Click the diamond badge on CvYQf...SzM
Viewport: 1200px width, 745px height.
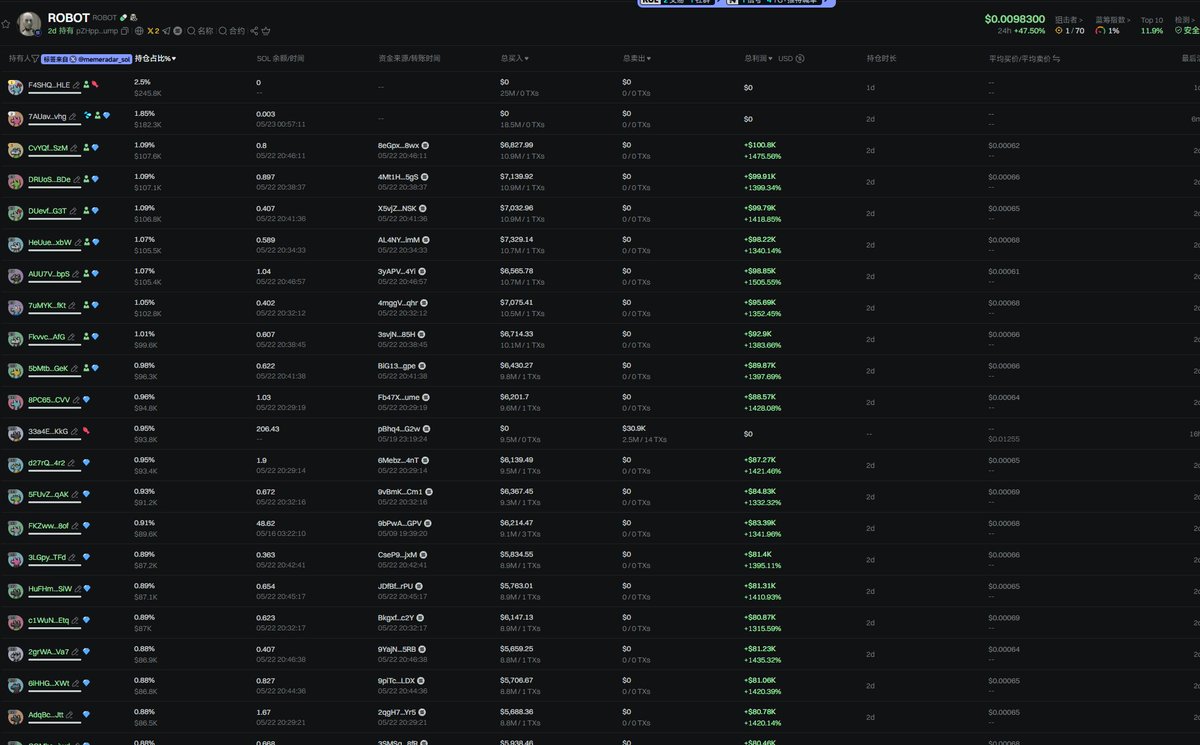point(95,148)
